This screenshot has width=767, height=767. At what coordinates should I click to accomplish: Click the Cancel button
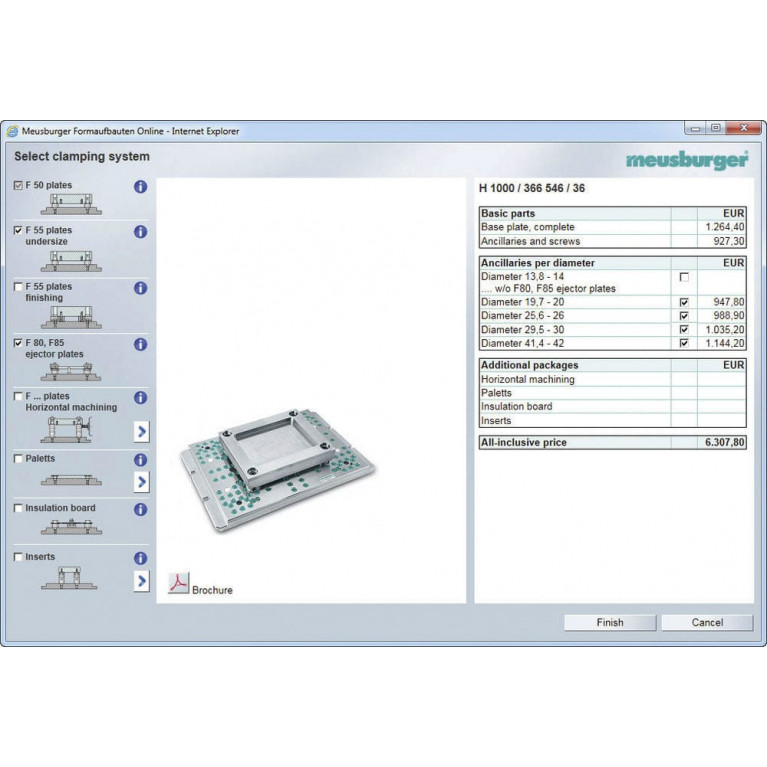(x=707, y=623)
